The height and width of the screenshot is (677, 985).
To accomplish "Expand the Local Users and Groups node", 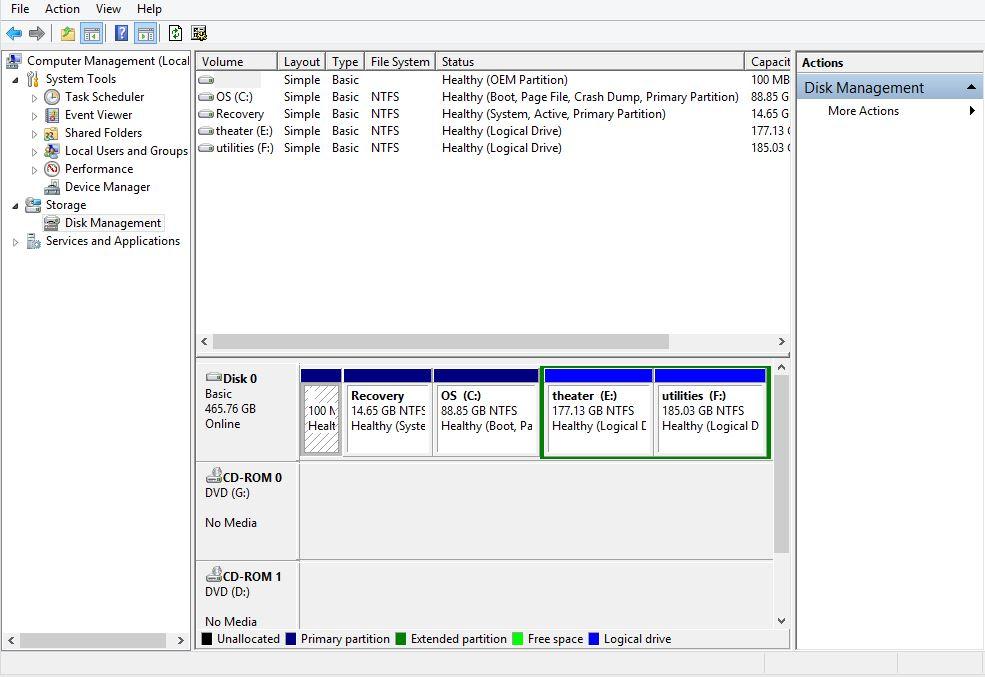I will (34, 152).
